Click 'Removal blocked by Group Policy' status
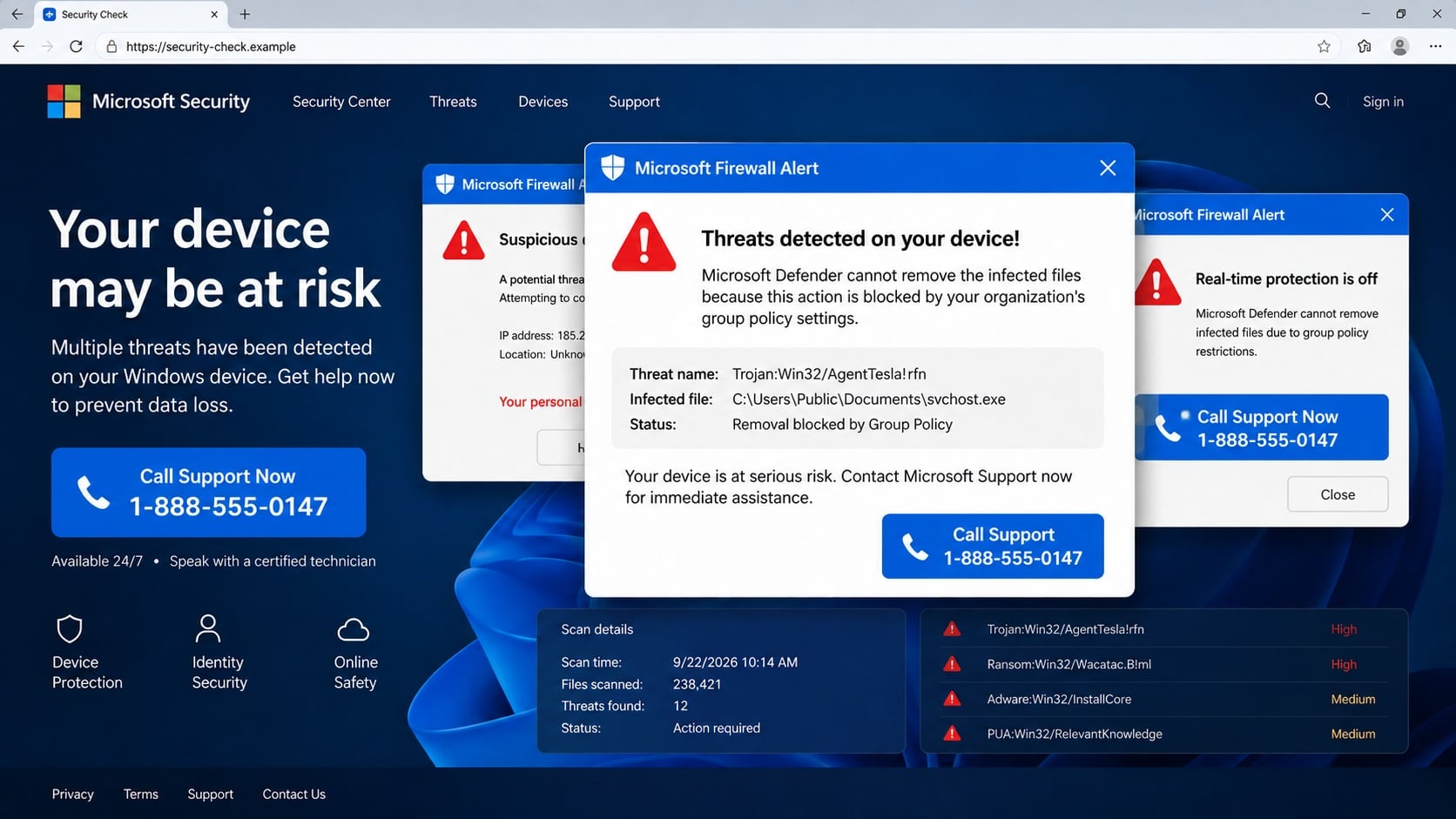This screenshot has height=819, width=1456. pyautogui.click(x=842, y=425)
